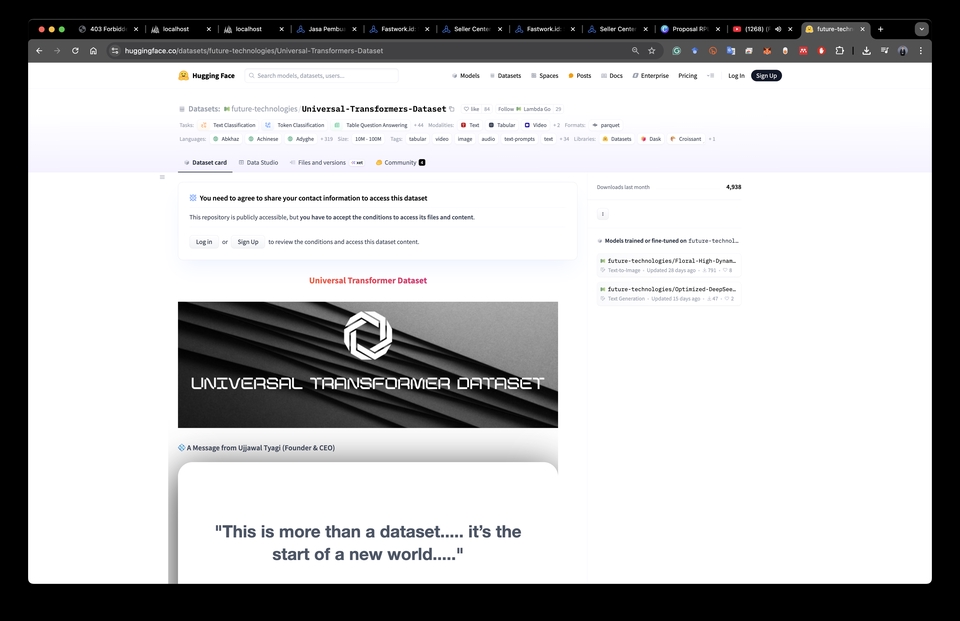The image size is (960, 621).
Task: Filter by the Token Classification task tag
Action: (x=294, y=125)
